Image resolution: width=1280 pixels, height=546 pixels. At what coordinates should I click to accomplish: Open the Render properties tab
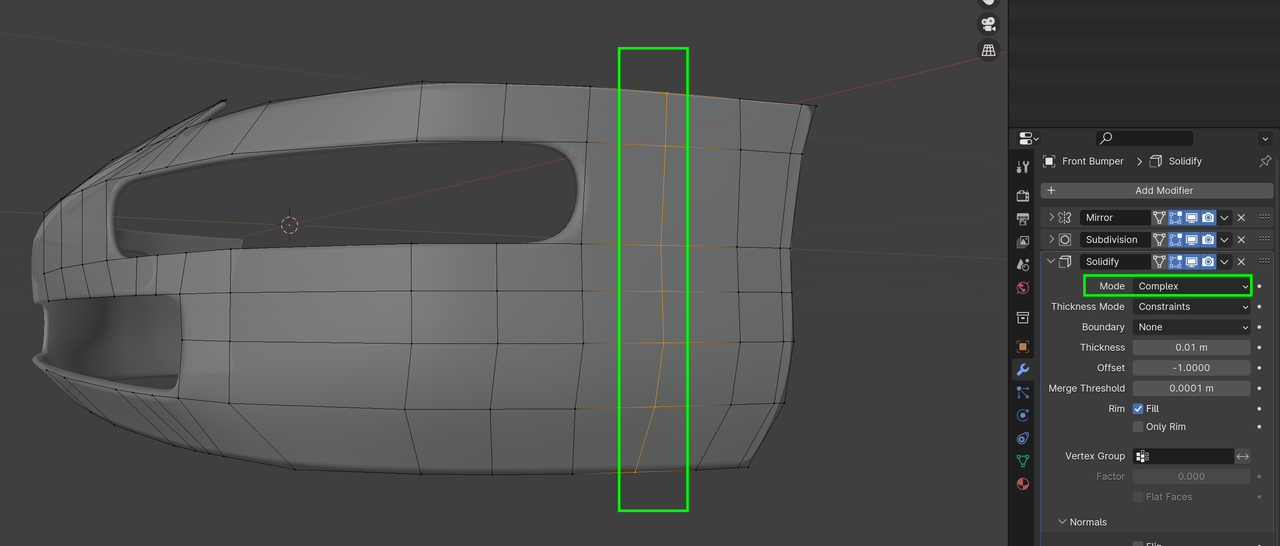[x=1022, y=196]
